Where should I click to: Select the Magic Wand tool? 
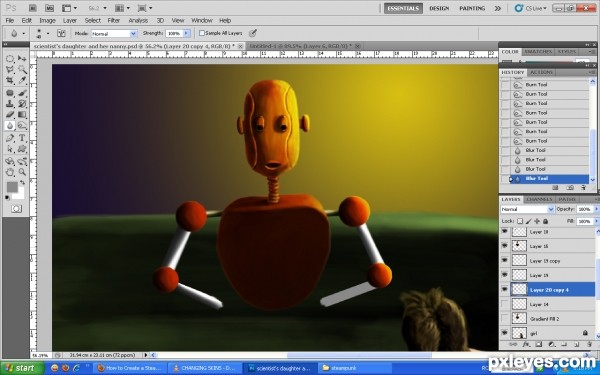(x=22, y=70)
